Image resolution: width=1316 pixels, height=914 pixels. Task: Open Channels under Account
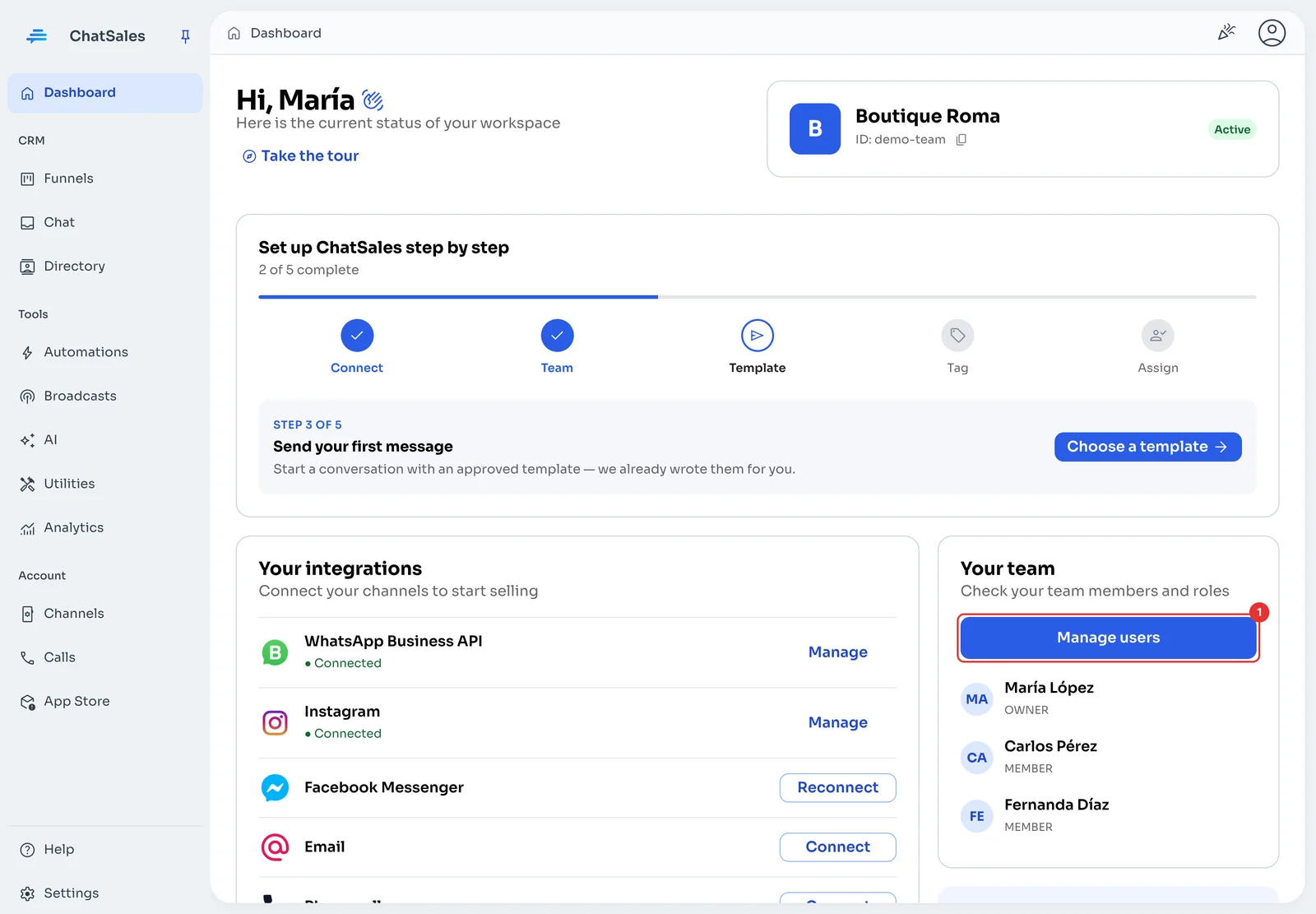[105, 614]
